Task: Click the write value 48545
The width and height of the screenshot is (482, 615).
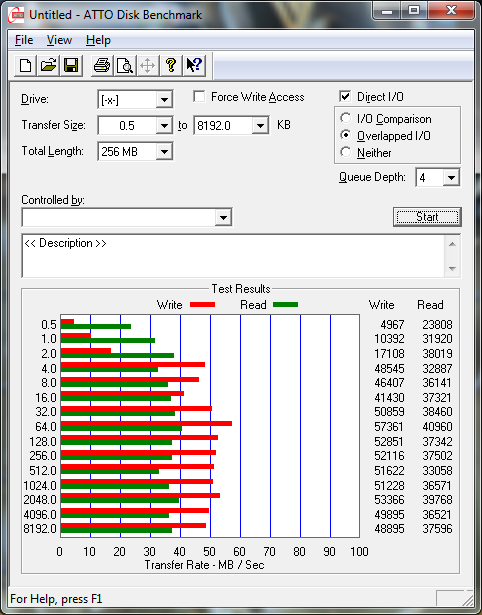Action: [389, 368]
